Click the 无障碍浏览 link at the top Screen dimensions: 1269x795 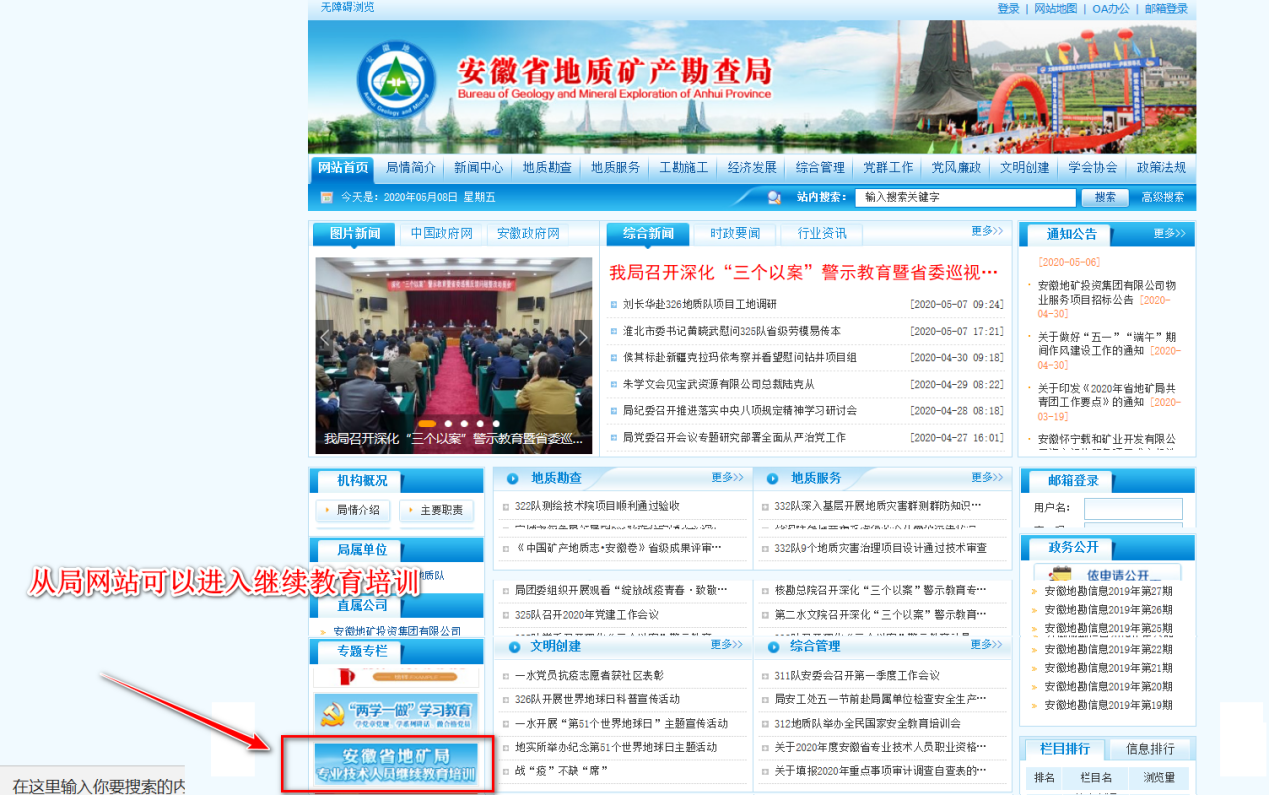(x=348, y=7)
